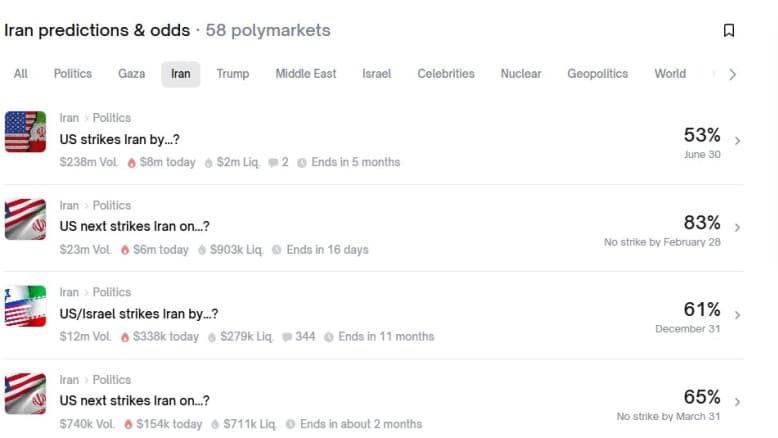Click the comments icon on US strikes Iran by
Image resolution: width=778 pixels, height=438 pixels.
point(273,162)
